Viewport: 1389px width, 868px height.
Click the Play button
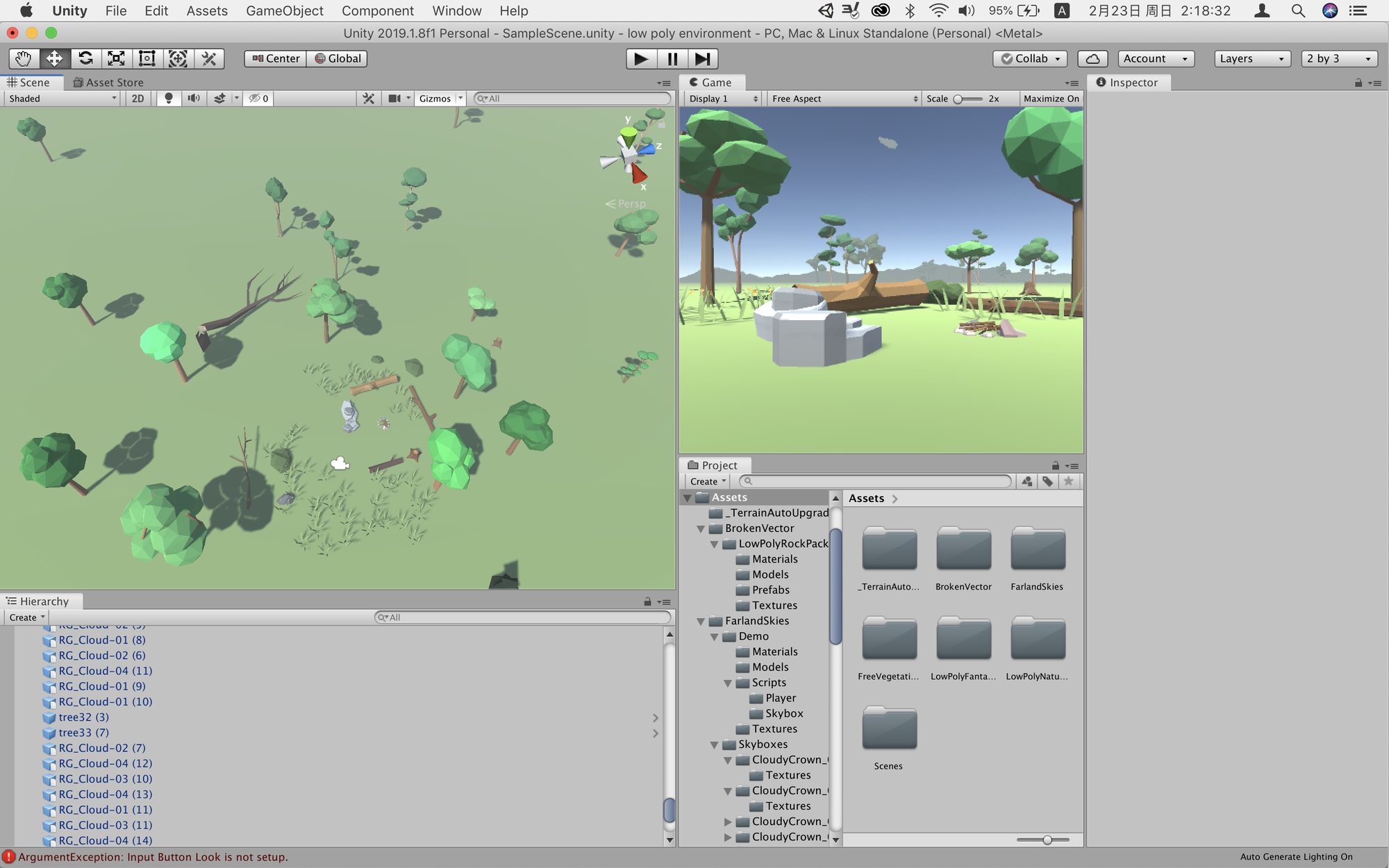(641, 59)
